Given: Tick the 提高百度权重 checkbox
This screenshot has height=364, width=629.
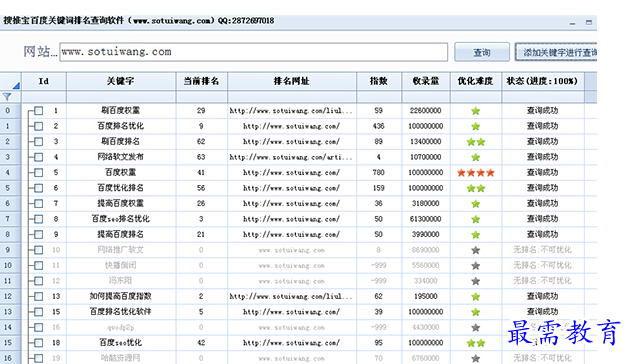Looking at the screenshot, I should pos(39,203).
